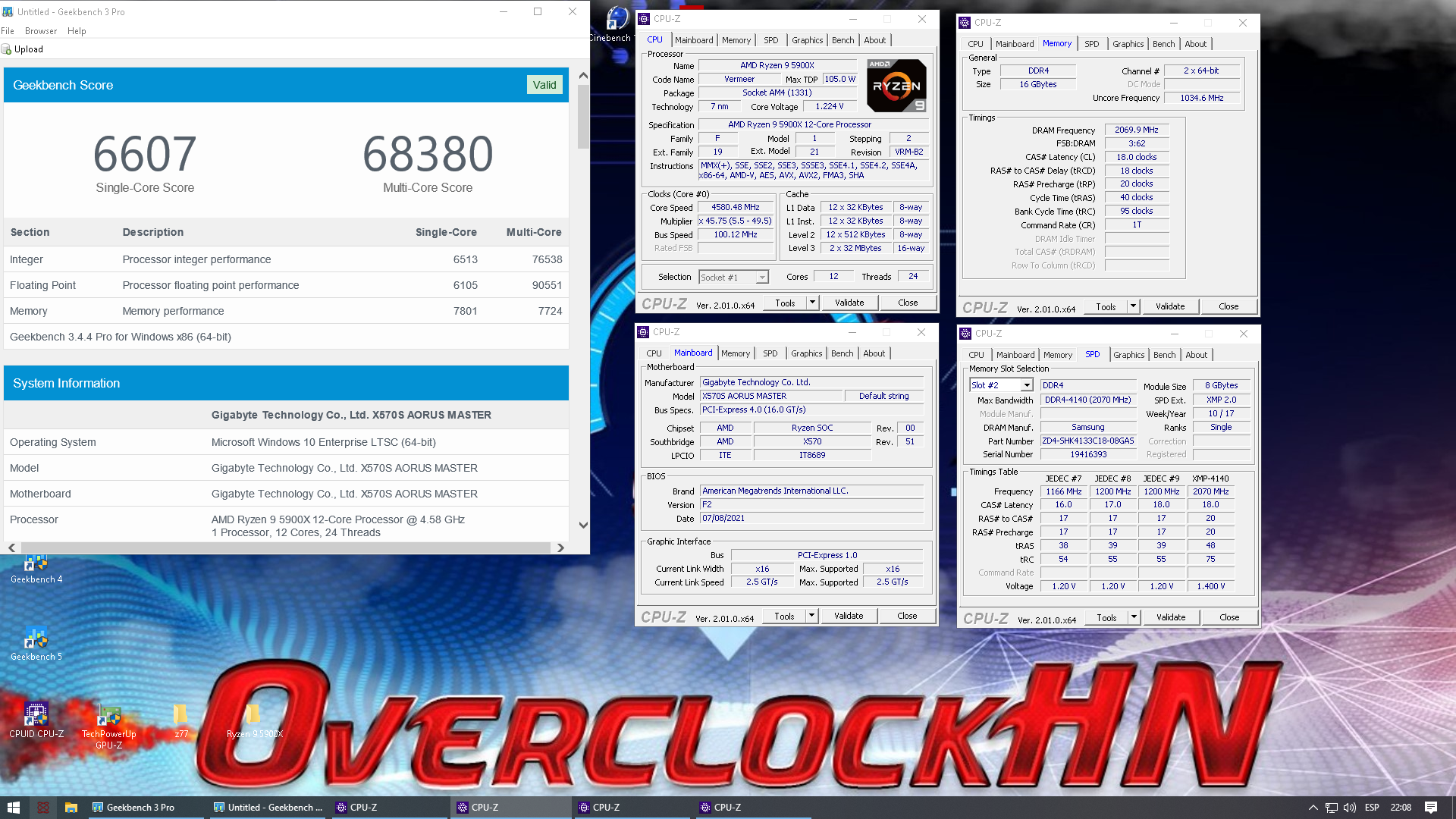The width and height of the screenshot is (1456, 819).
Task: Click the Ryzen 9 logo in CPU-Z
Action: (x=896, y=86)
